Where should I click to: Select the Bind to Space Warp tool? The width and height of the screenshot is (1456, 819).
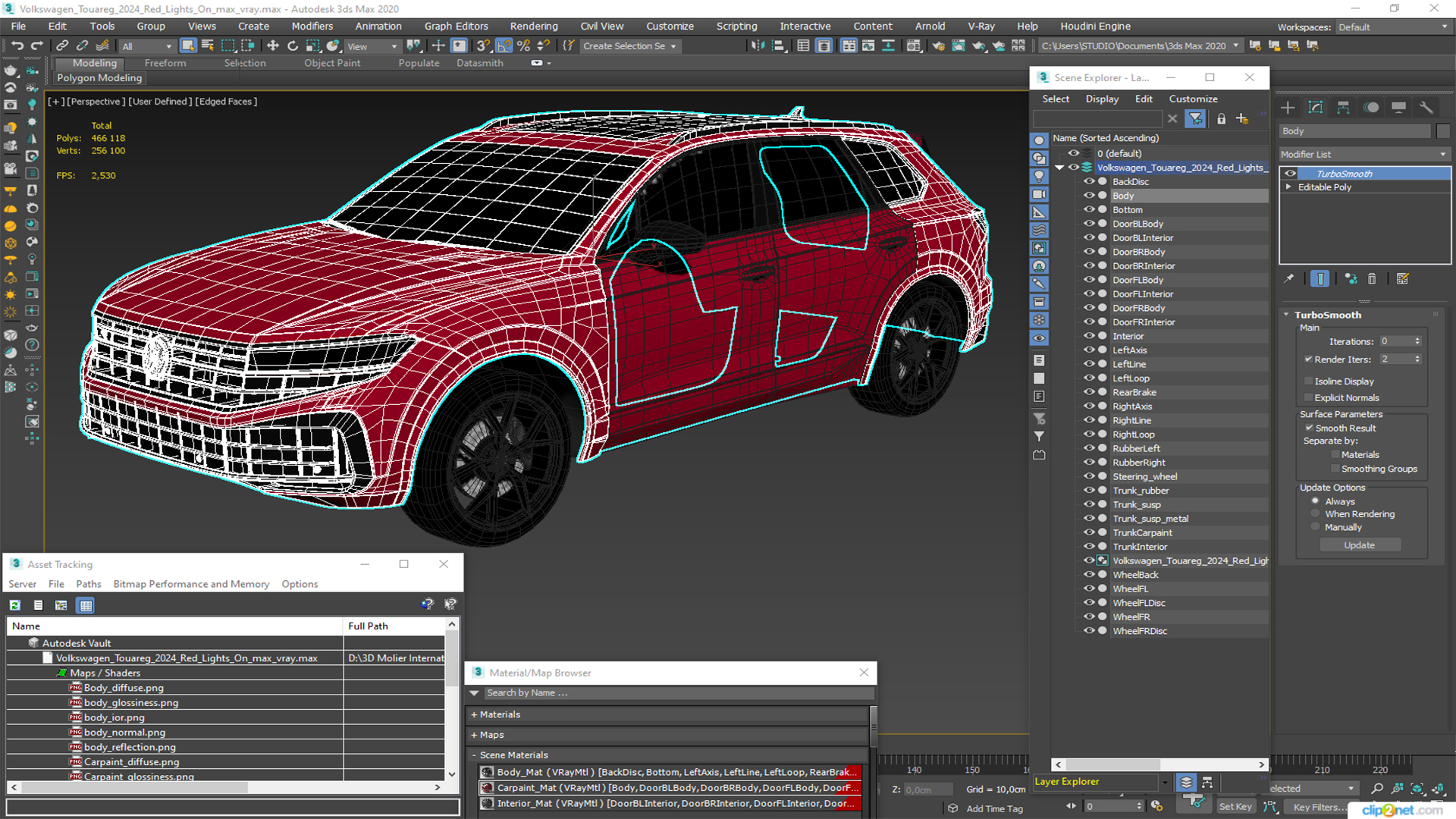tap(102, 46)
